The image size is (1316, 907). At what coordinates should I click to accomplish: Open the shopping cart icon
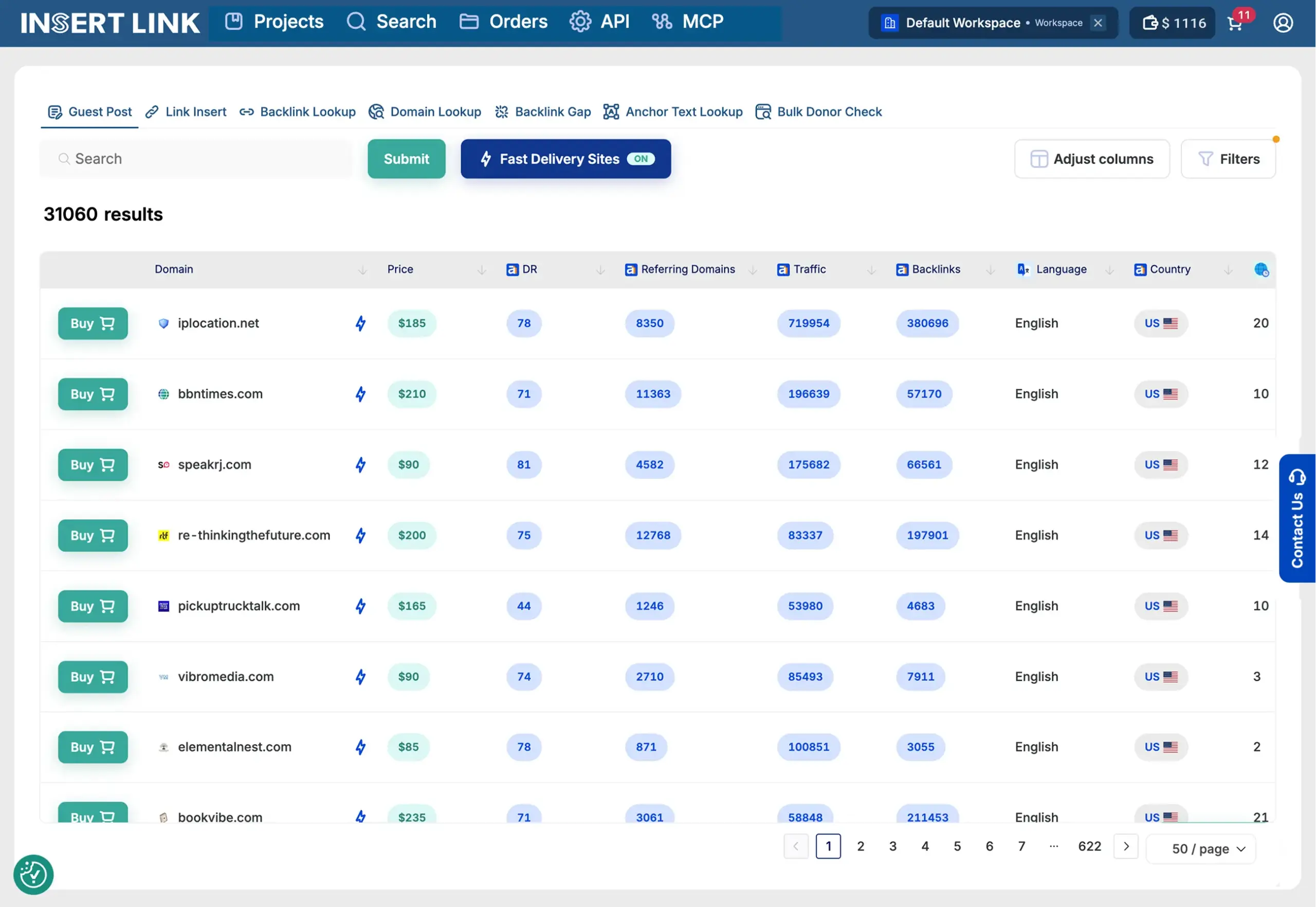[1235, 23]
